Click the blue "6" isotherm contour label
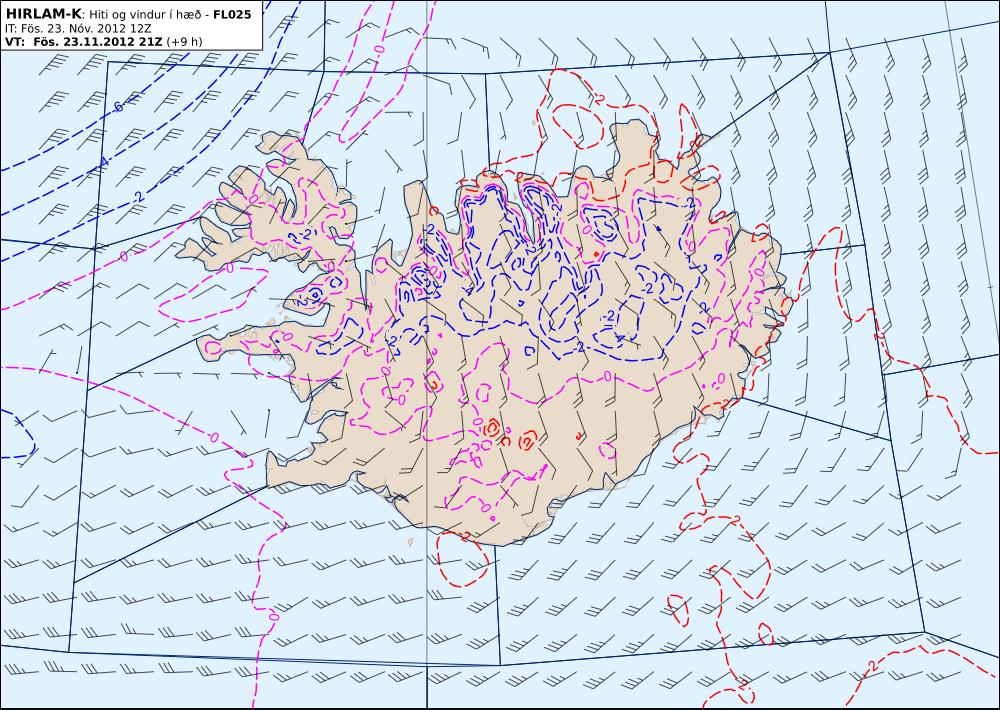1000x710 pixels. point(119,107)
